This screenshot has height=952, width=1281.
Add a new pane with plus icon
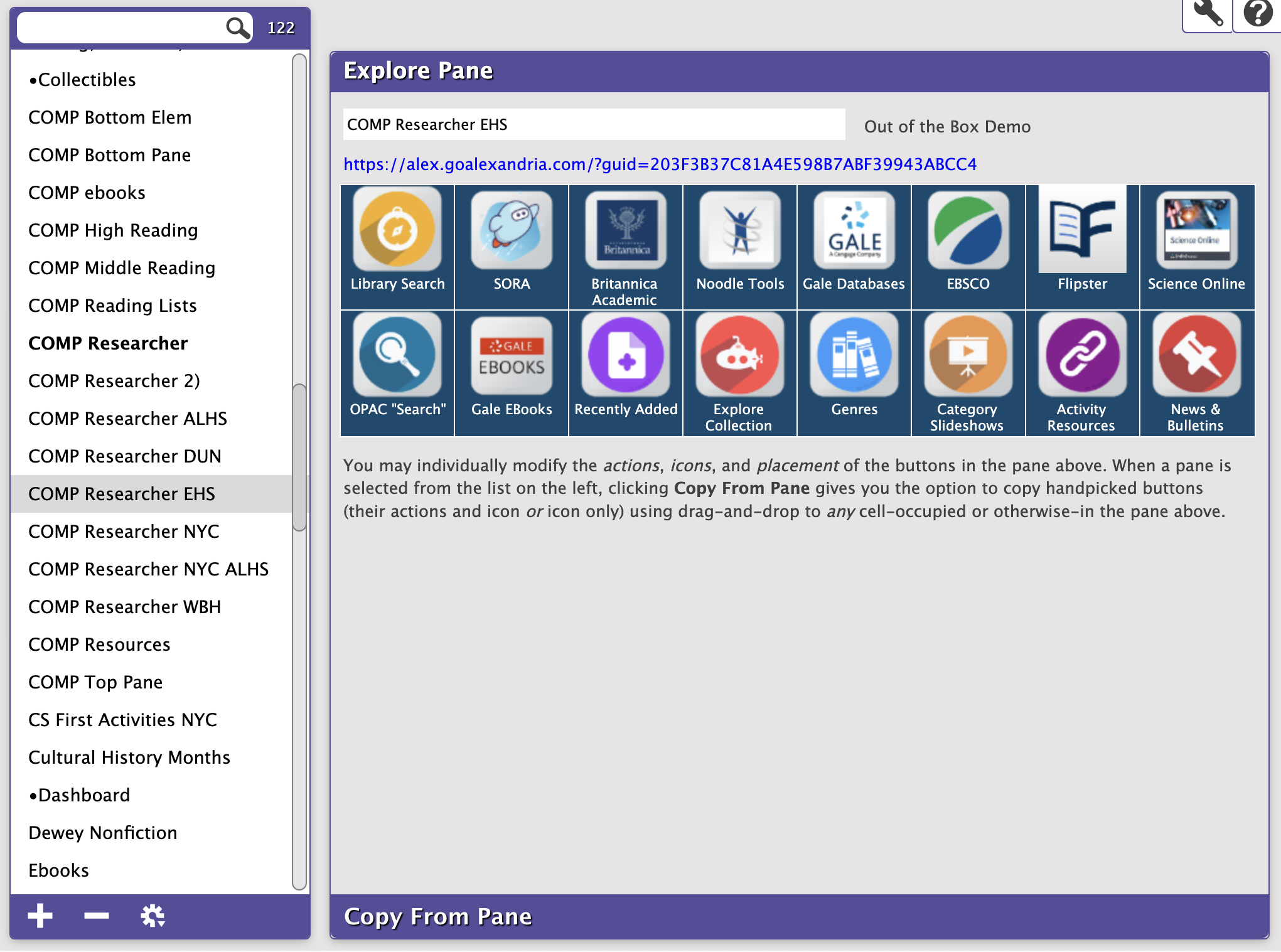40,916
